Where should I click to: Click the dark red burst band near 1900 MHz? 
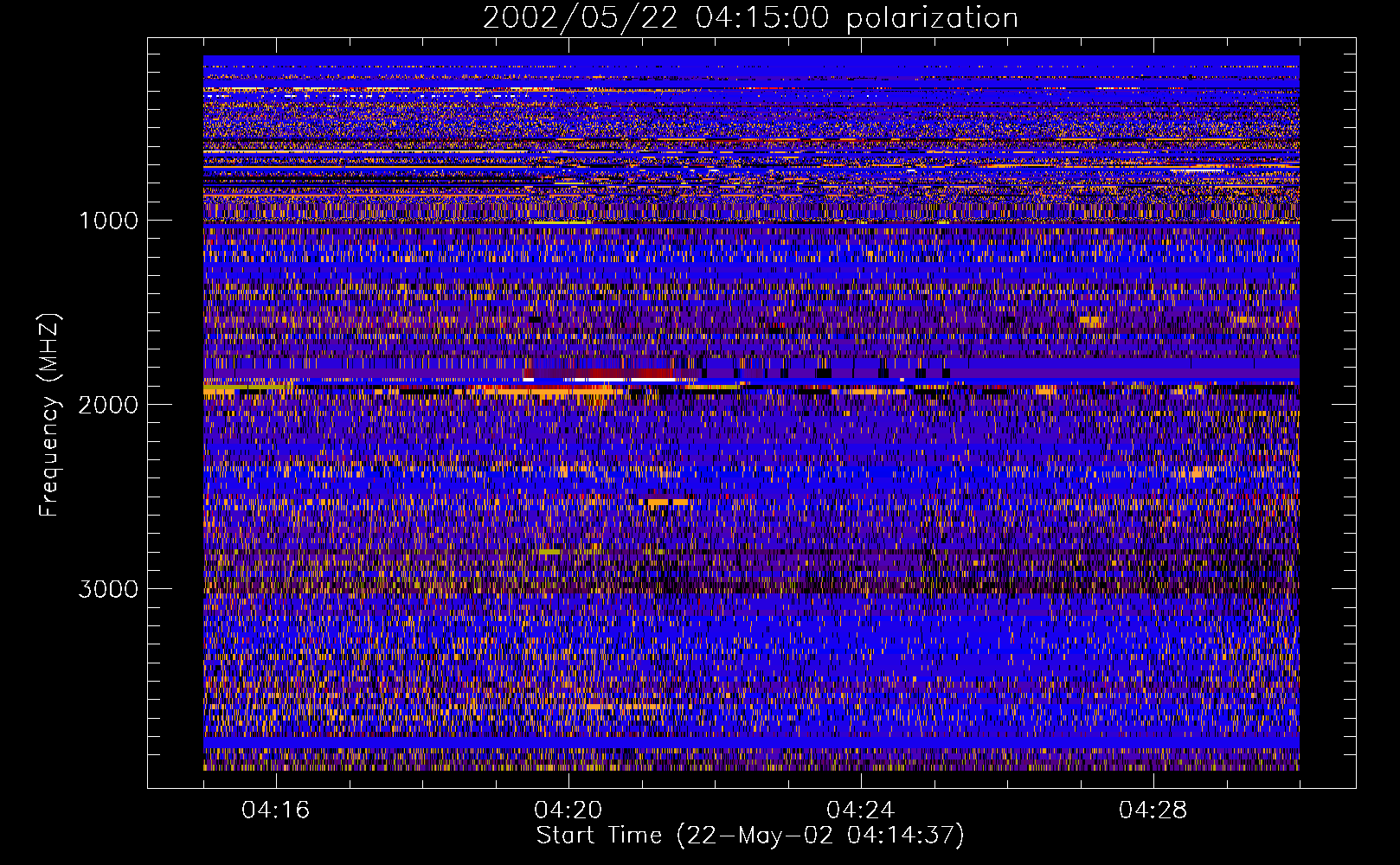pyautogui.click(x=599, y=373)
